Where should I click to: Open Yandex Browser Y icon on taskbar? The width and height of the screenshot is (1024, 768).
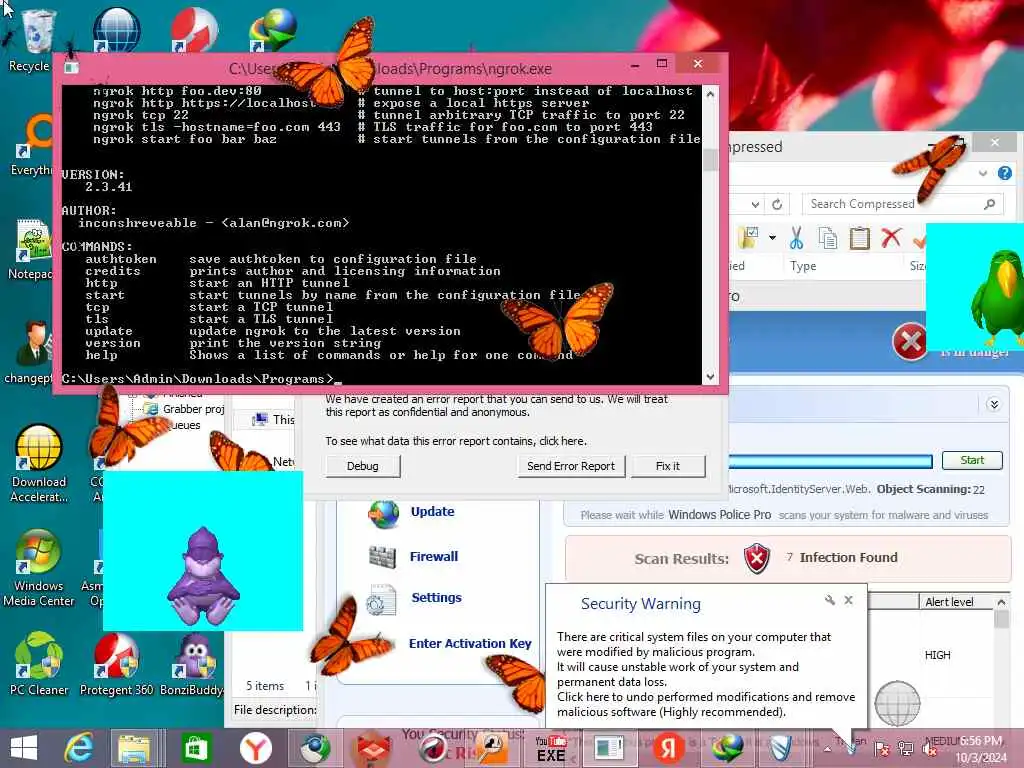(x=255, y=748)
